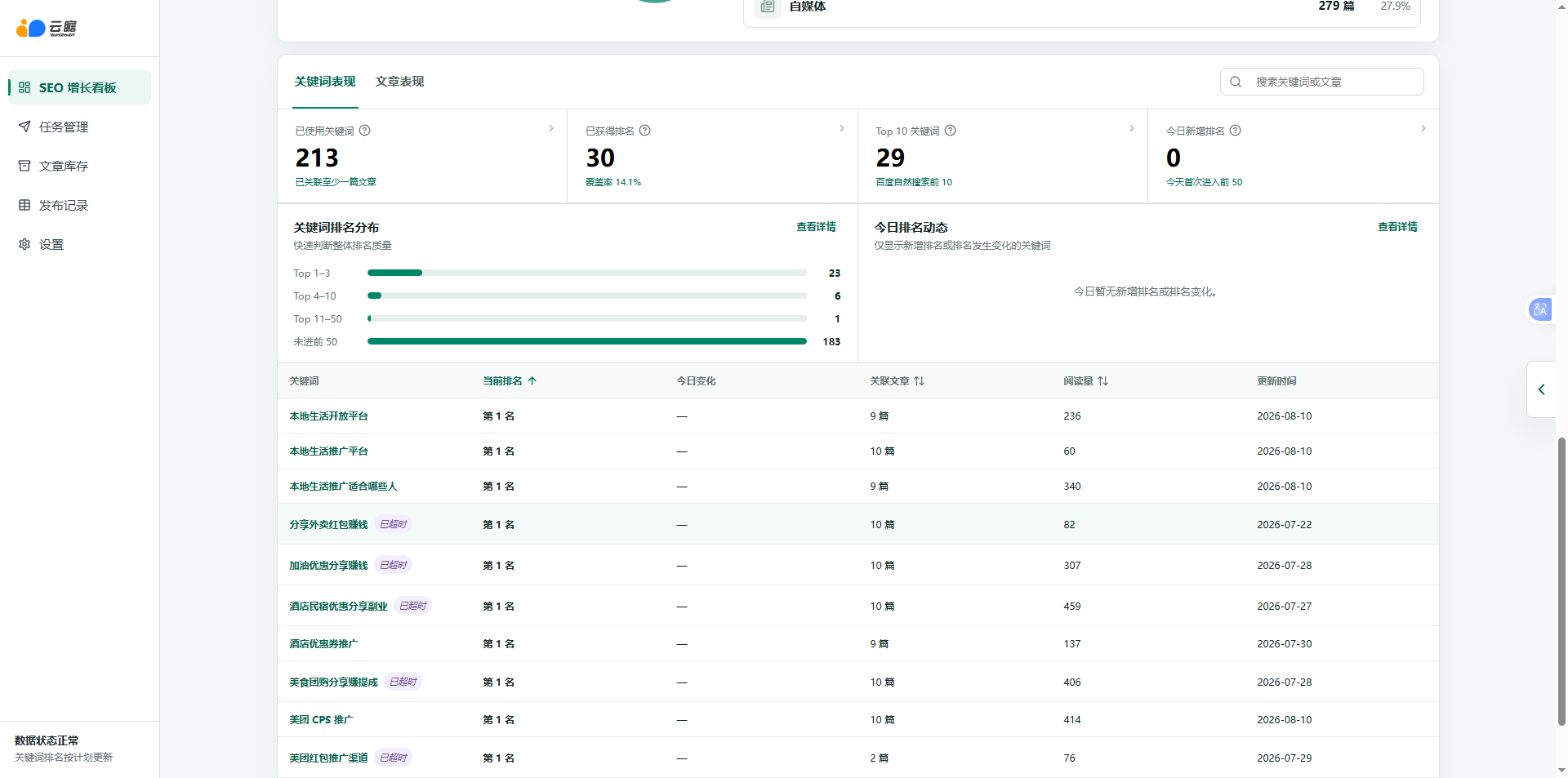Click the 云瞻 logo
1568x778 pixels.
point(47,29)
